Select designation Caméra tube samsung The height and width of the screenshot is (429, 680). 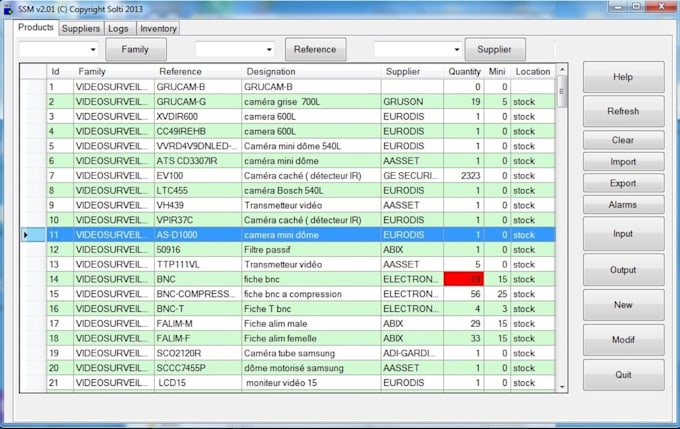(x=311, y=353)
